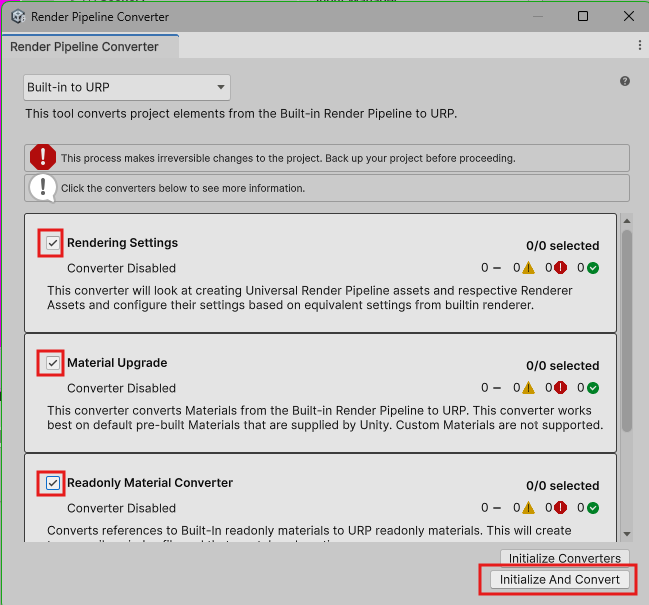Click the Initialize Converters button
649x605 pixels.
[x=565, y=558]
